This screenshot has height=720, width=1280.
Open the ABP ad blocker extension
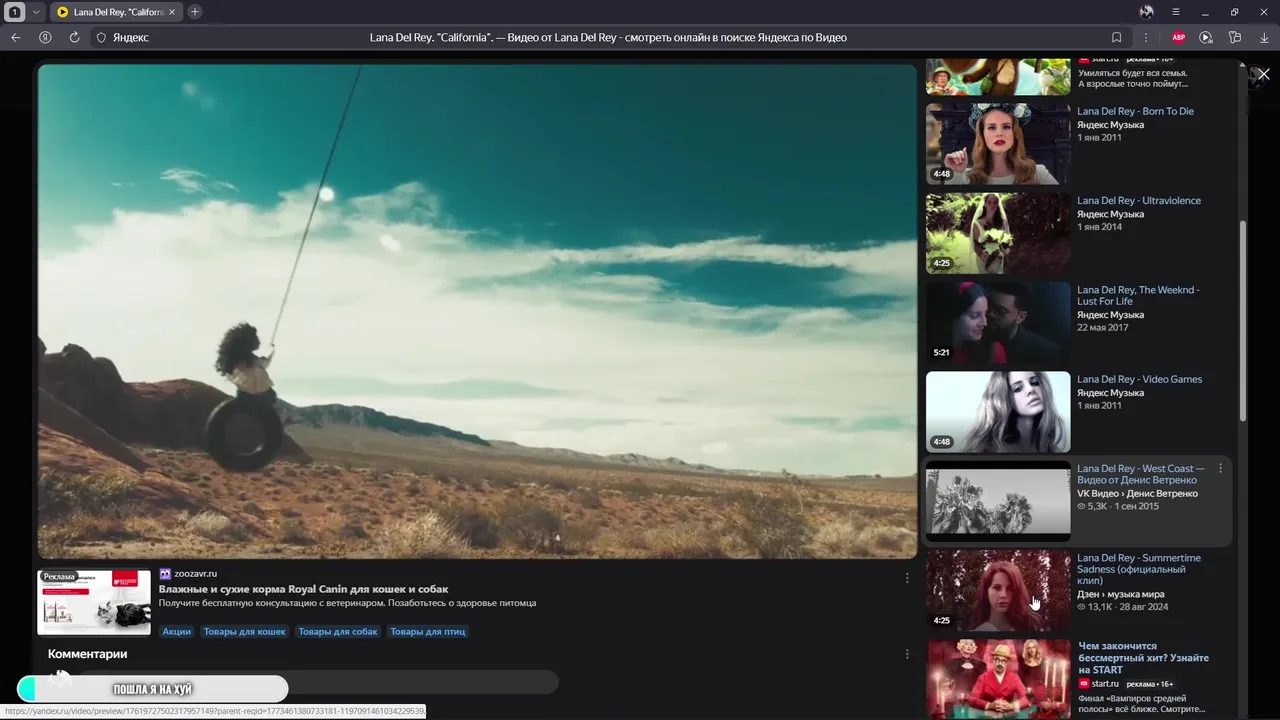coord(1178,37)
